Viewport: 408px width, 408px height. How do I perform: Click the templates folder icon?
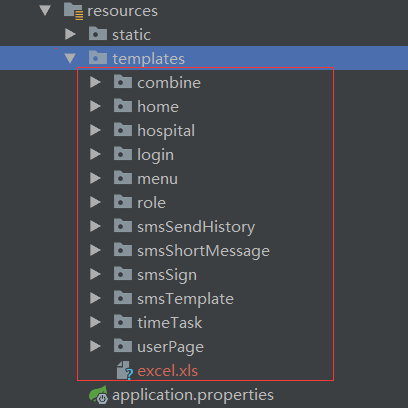98,58
